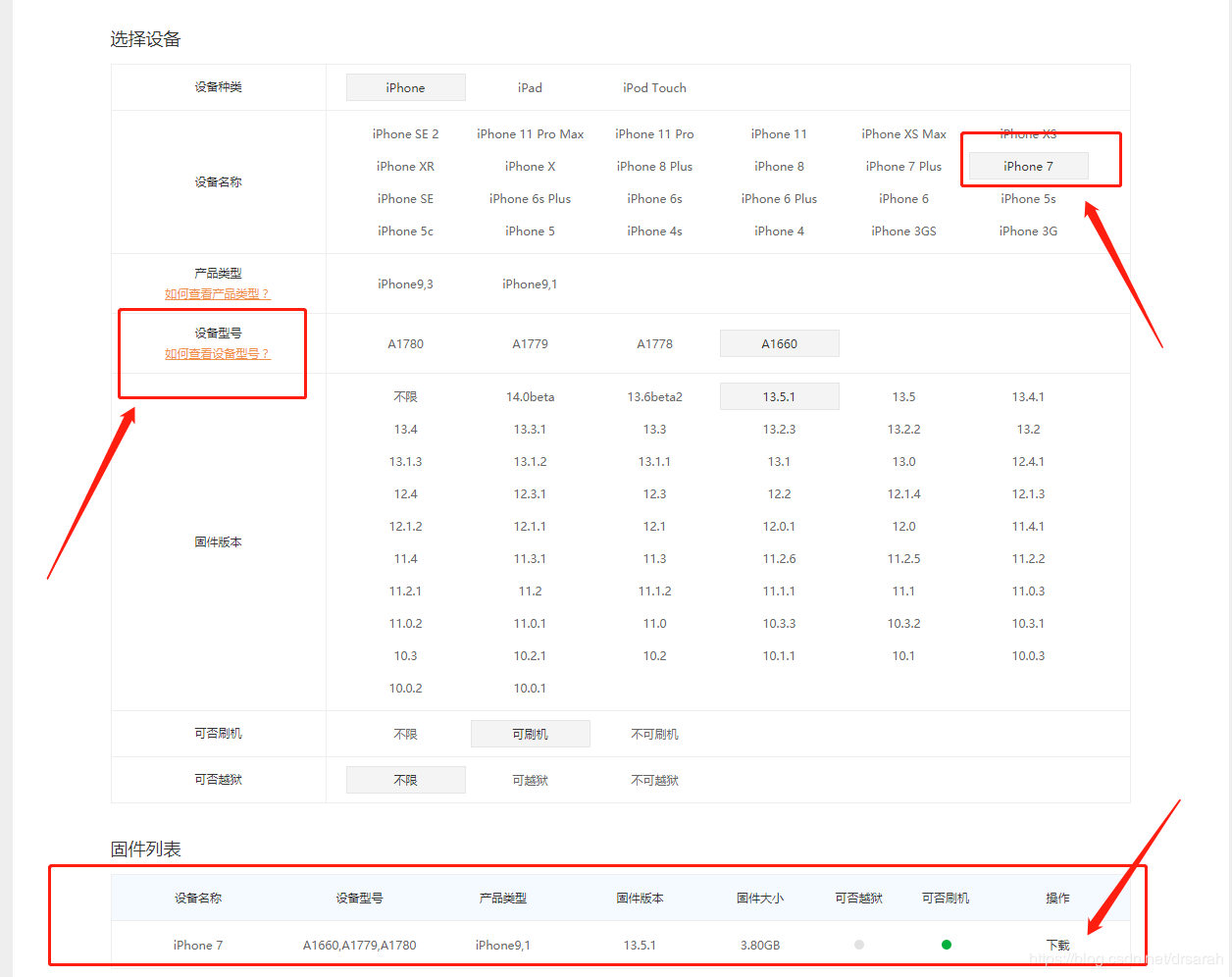Screen dimensions: 1232x977
Task: Choose iPhone 5 device
Action: pos(530,231)
